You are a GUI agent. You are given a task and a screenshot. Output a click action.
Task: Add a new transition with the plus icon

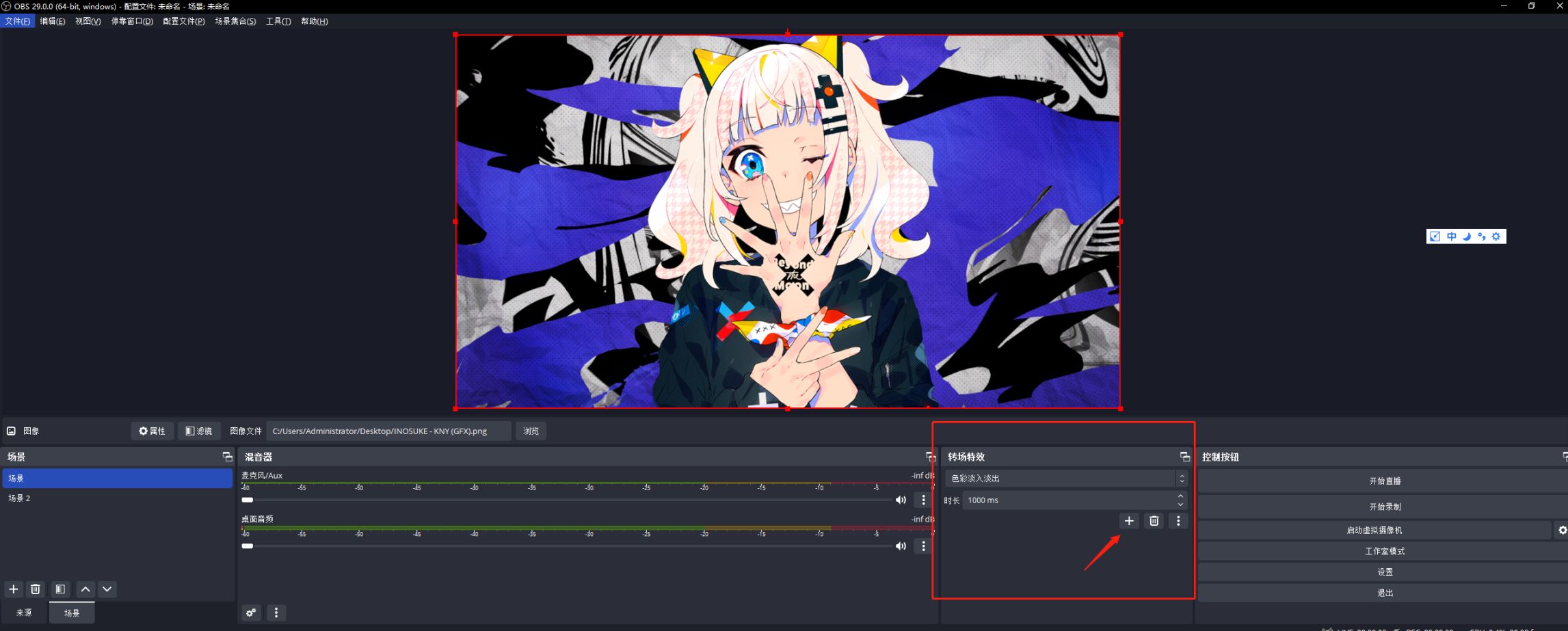pos(1129,521)
